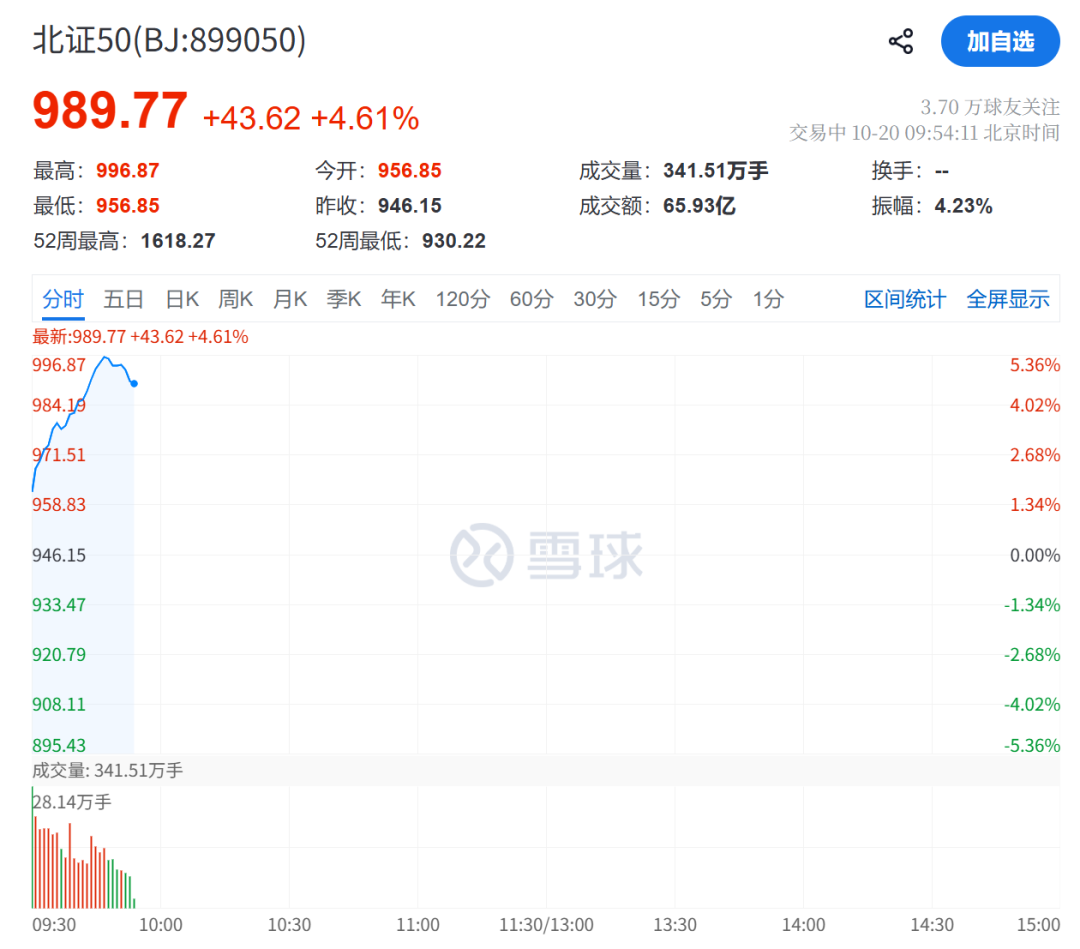Click the 5.36% right axis label

coord(1035,364)
